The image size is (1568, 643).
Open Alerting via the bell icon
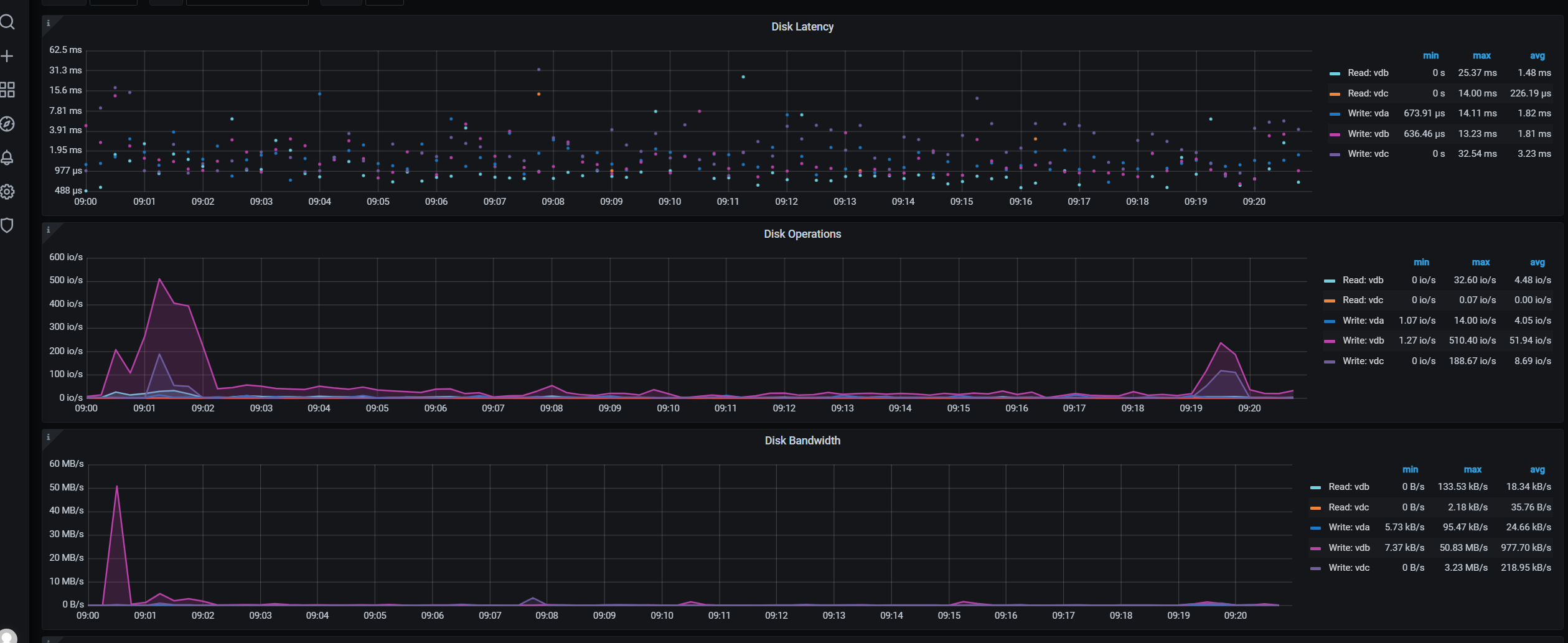pyautogui.click(x=7, y=157)
